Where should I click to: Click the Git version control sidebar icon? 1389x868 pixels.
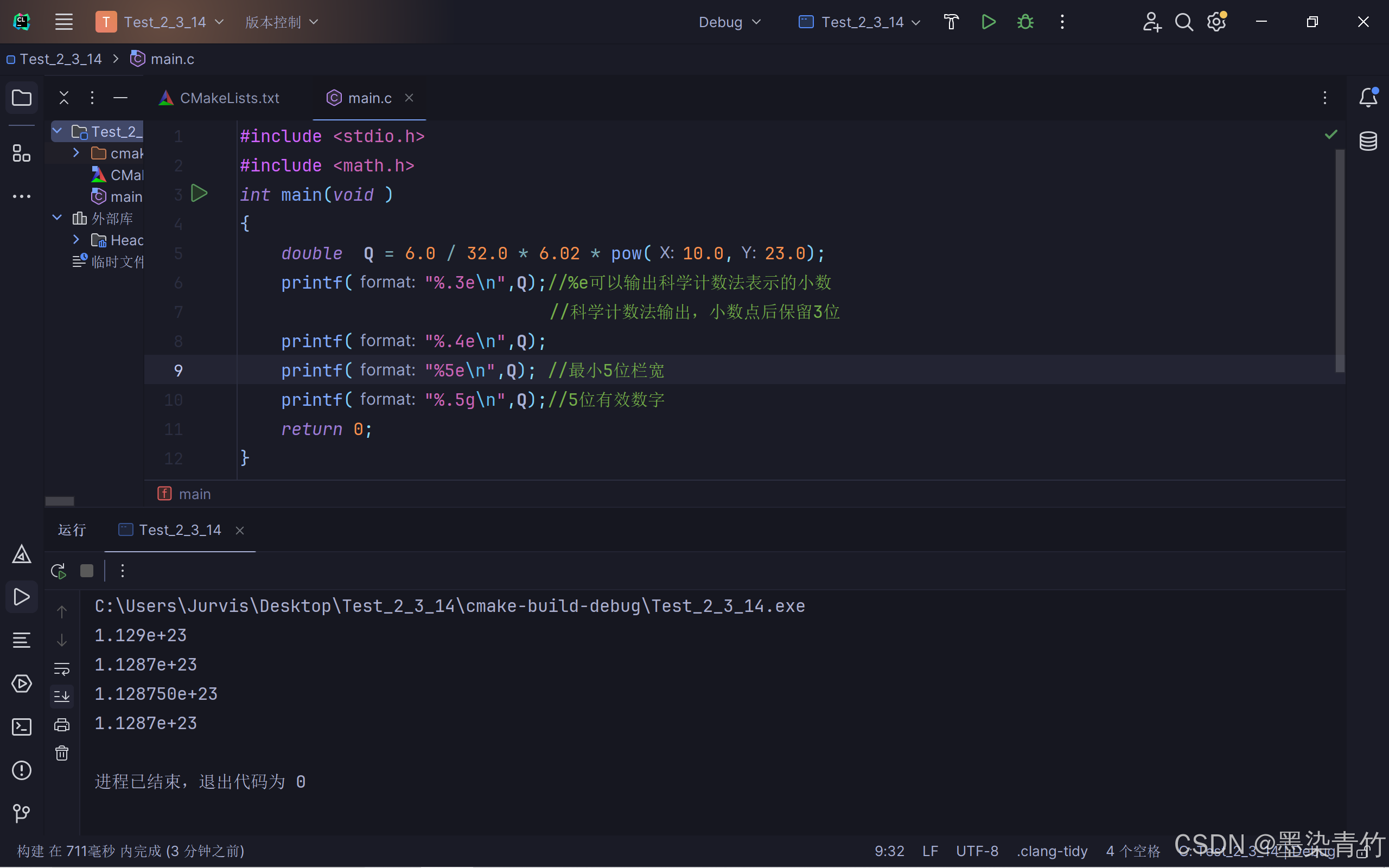[x=21, y=813]
